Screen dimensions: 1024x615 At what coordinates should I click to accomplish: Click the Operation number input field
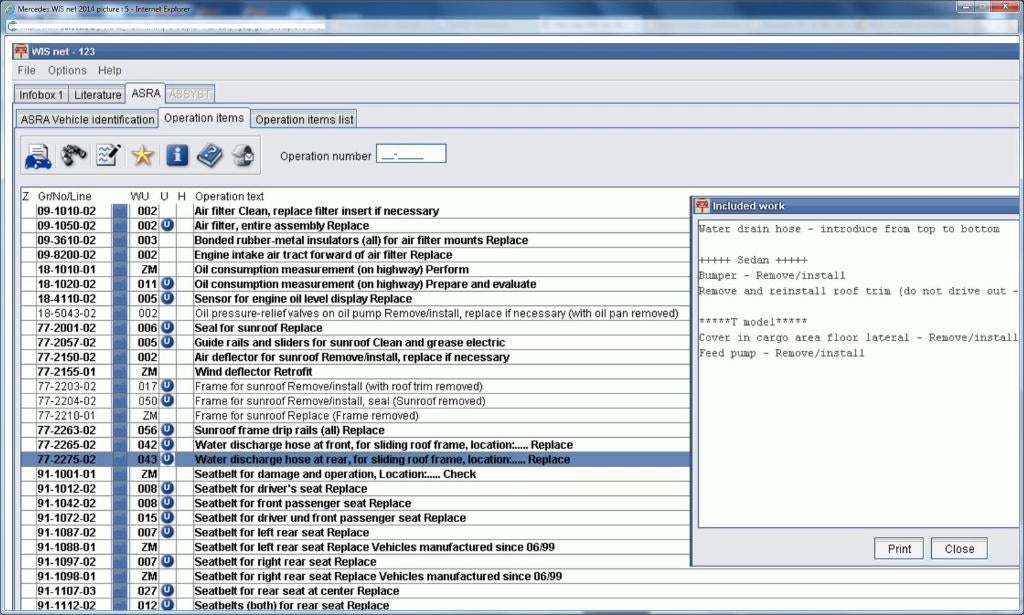[411, 155]
